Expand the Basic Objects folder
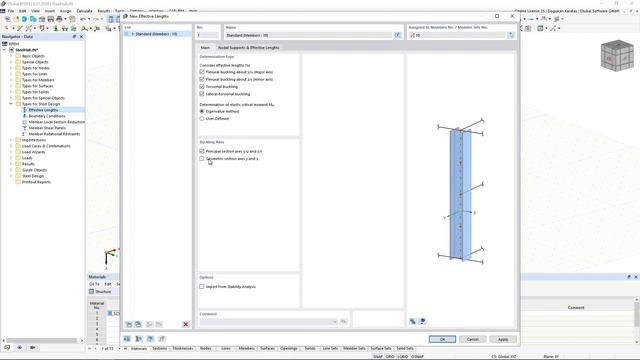 [x=11, y=56]
